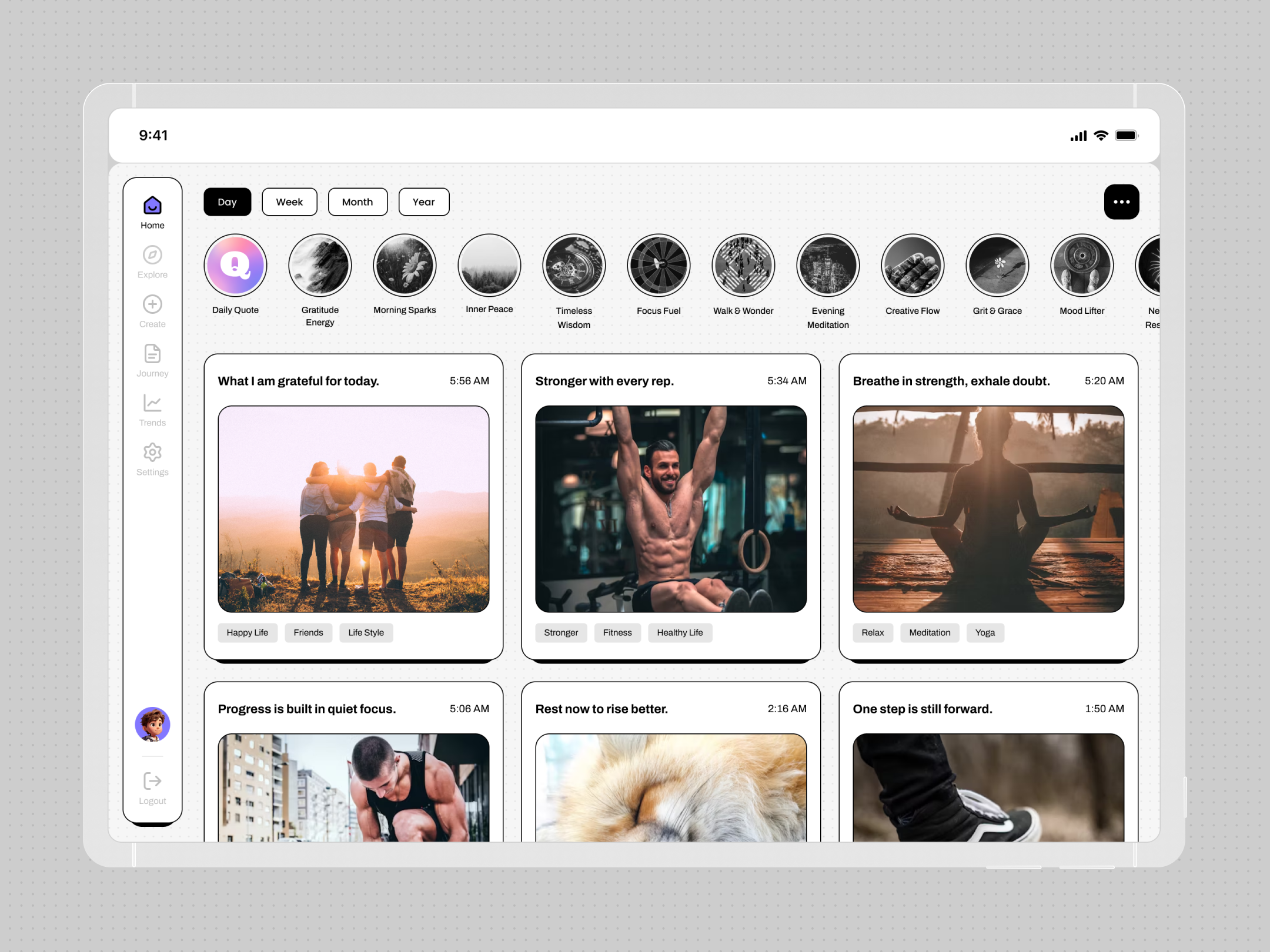
Task: Select the Year view tab
Action: click(423, 202)
